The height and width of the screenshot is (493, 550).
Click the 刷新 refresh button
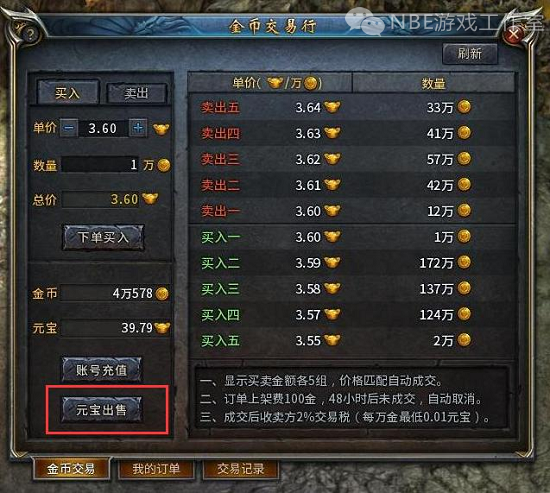click(470, 54)
